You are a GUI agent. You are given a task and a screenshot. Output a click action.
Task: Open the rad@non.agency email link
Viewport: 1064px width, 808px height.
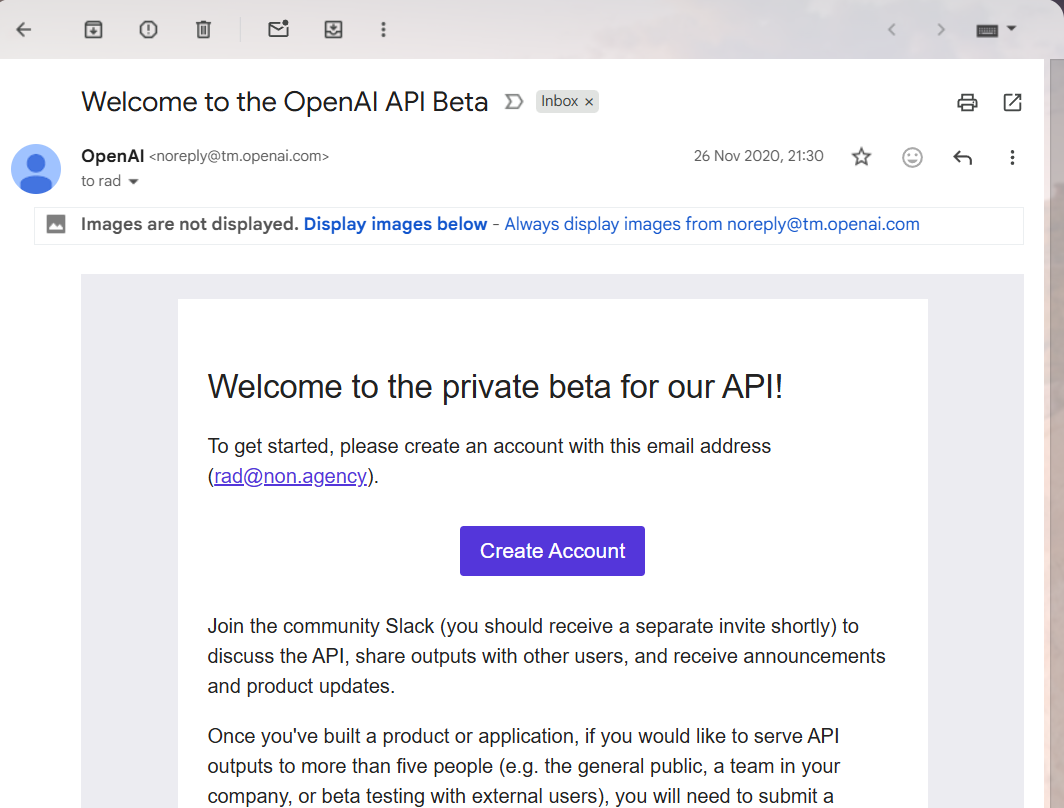tap(290, 476)
